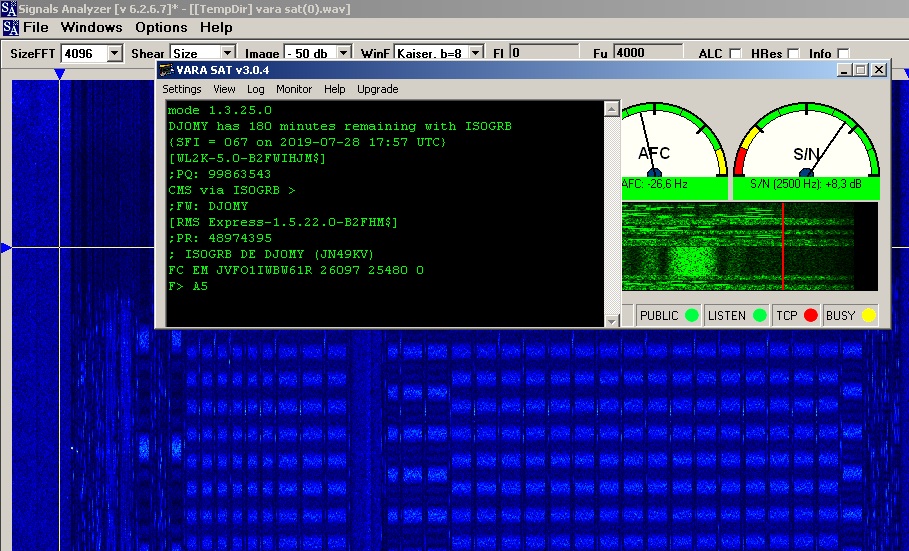
Task: Click the ';PQ: 99863543' line
Action: (220, 174)
